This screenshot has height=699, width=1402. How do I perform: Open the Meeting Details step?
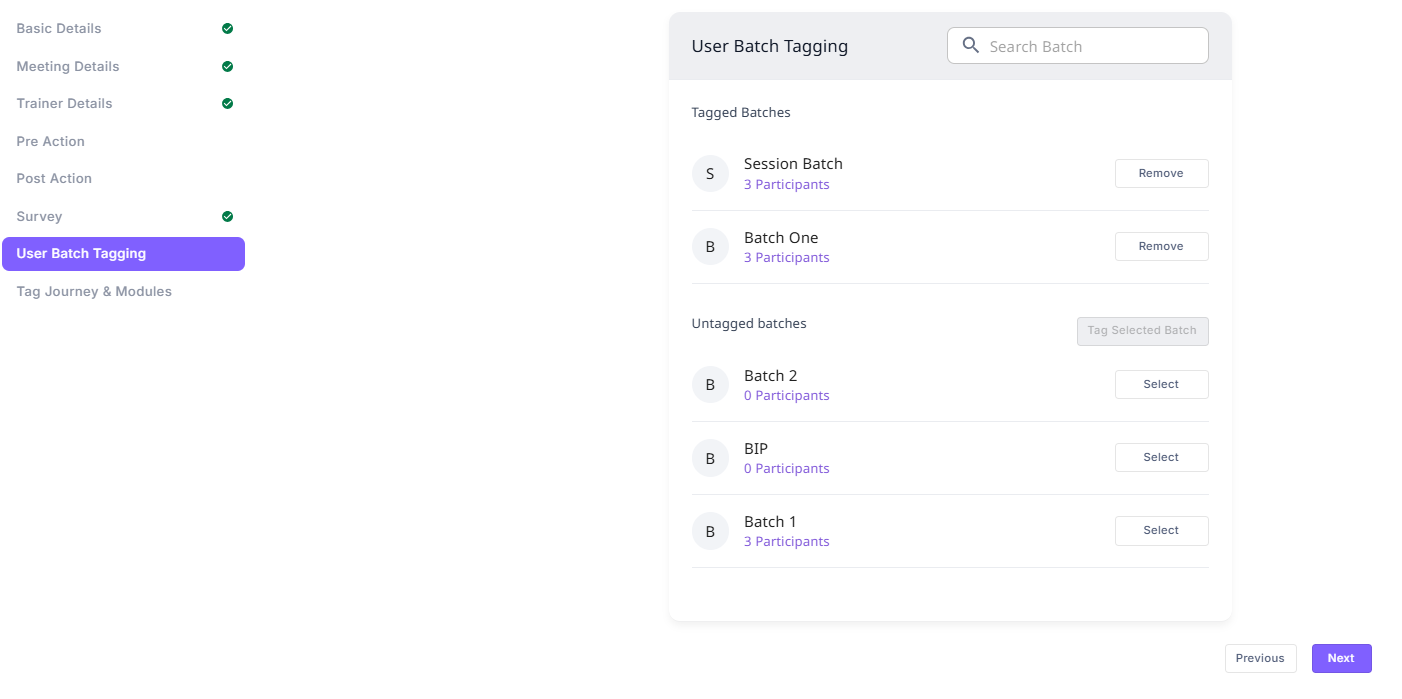tap(68, 66)
